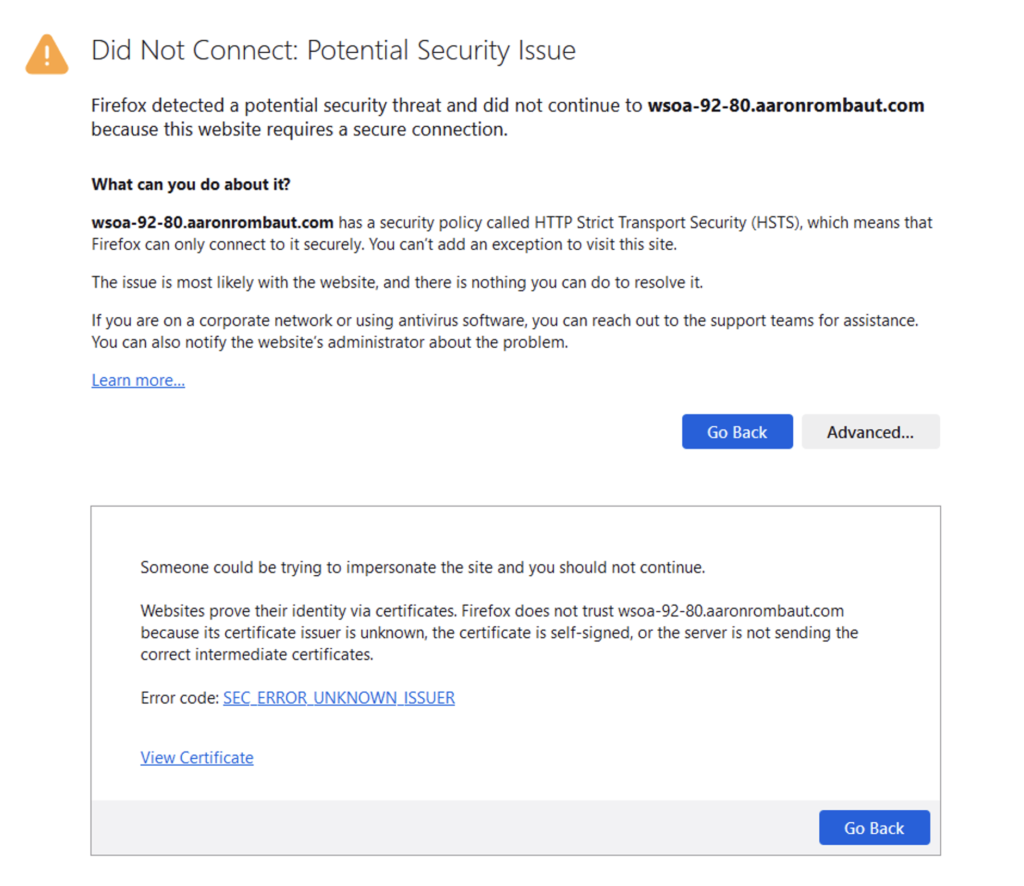Open the View Certificate link
The width and height of the screenshot is (1024, 886).
click(197, 758)
